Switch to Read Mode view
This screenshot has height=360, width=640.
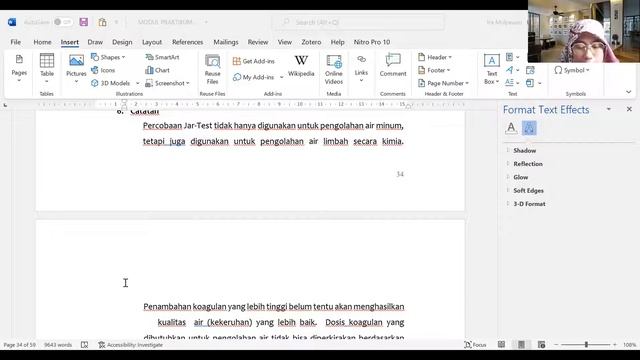click(x=501, y=345)
